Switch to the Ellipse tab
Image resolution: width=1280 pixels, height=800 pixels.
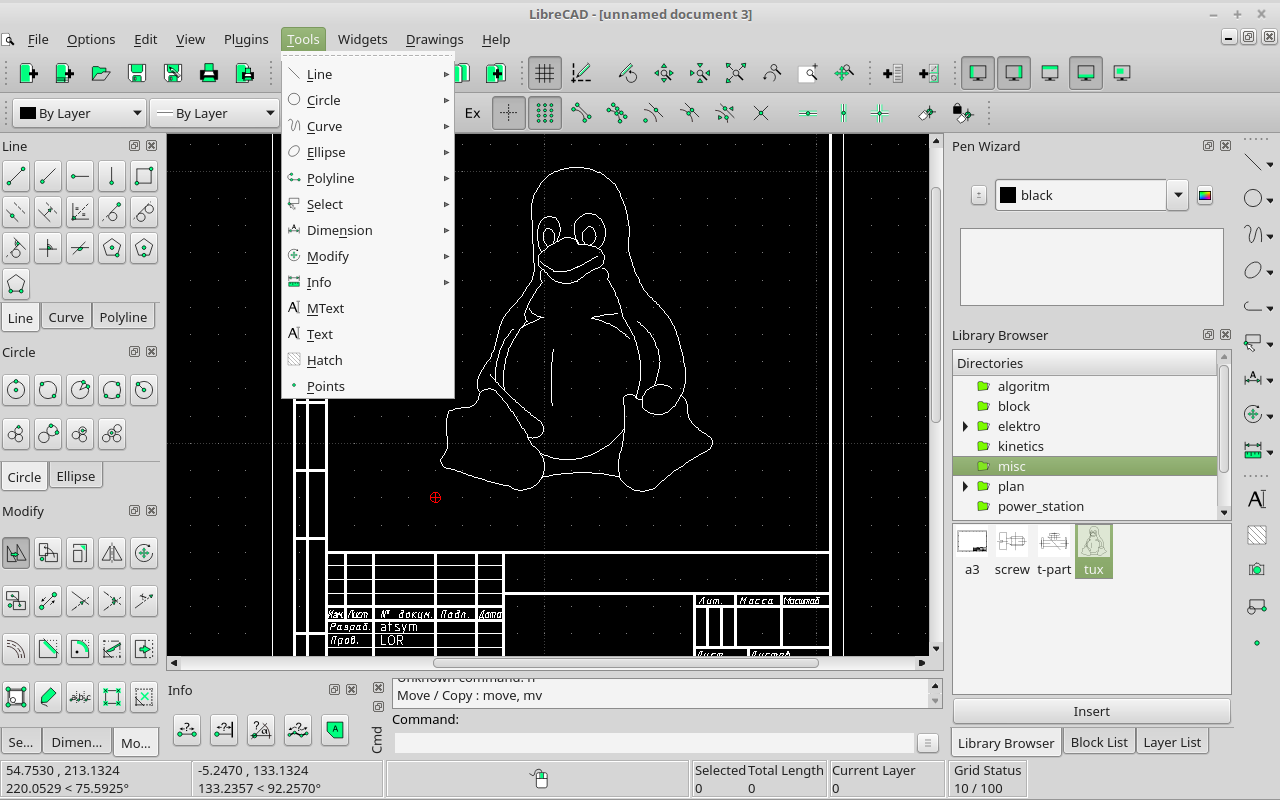pos(76,476)
